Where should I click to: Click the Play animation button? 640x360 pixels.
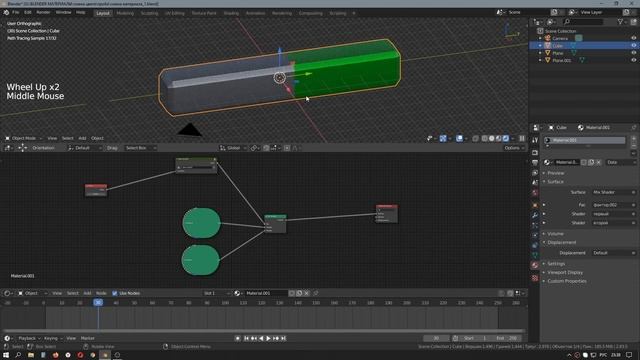pyautogui.click(x=268, y=338)
